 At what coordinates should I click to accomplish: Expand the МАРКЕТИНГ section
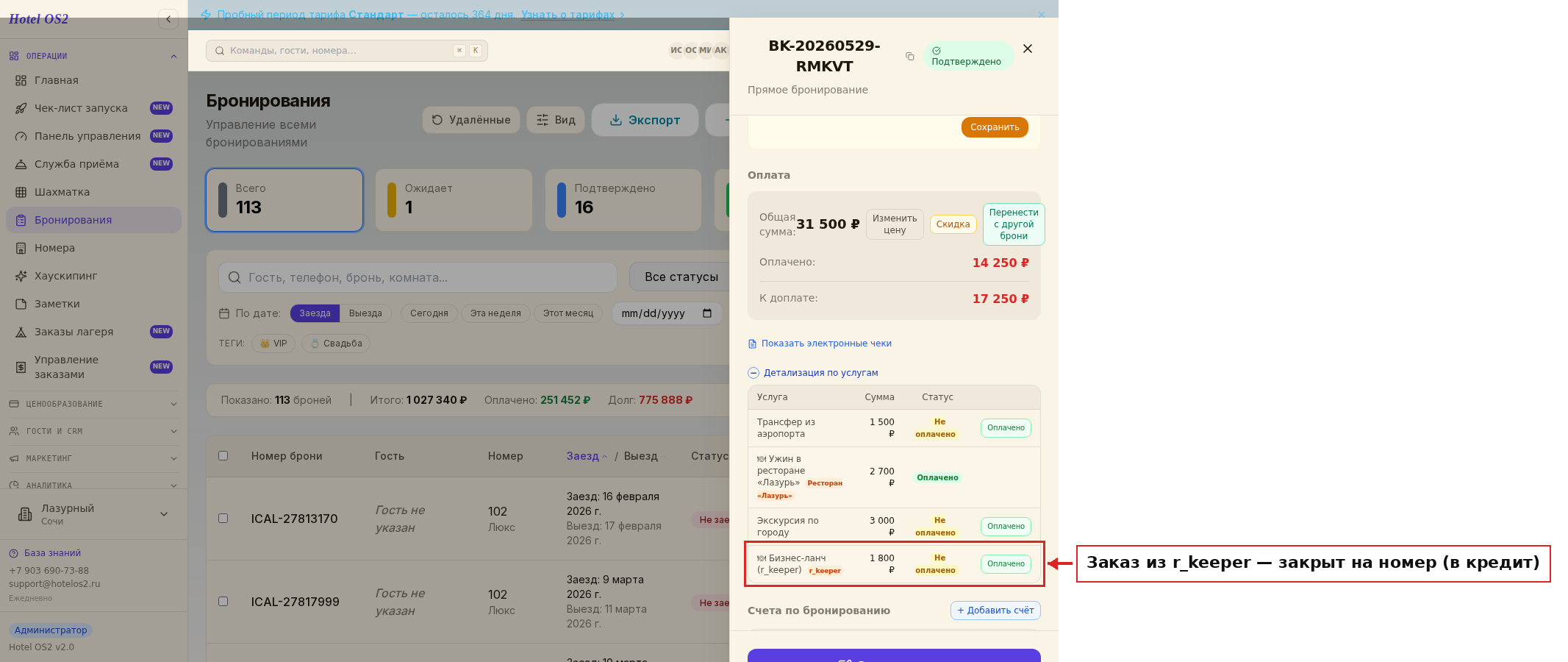click(93, 458)
